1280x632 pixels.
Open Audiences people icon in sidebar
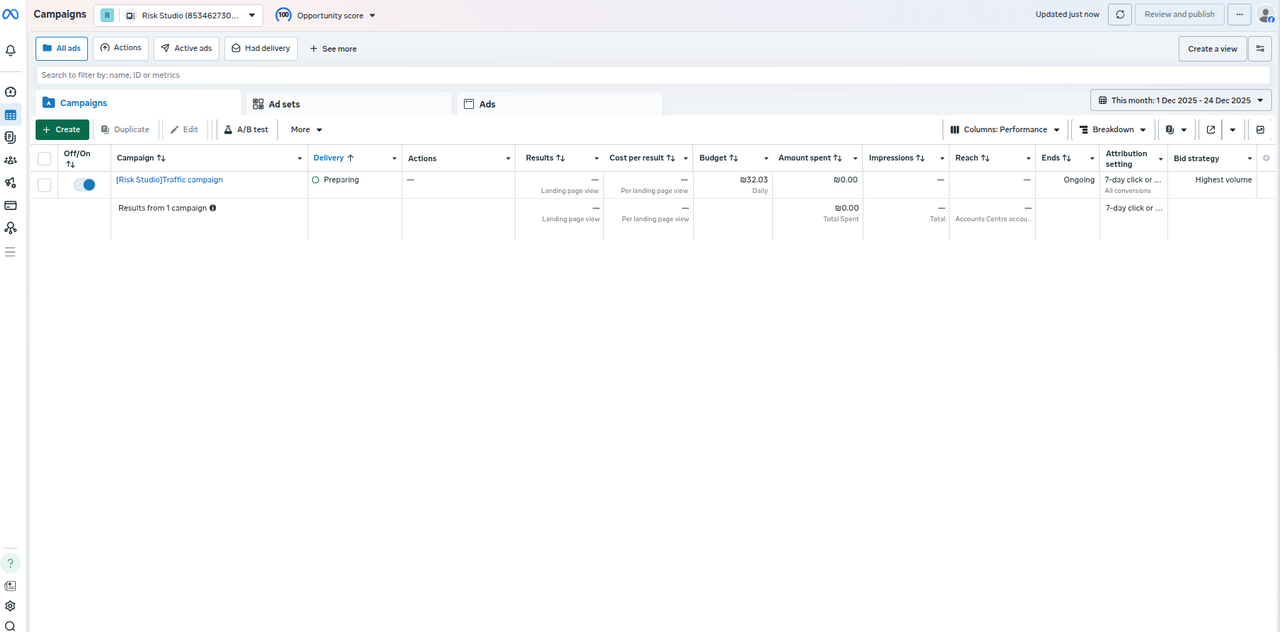(11, 160)
